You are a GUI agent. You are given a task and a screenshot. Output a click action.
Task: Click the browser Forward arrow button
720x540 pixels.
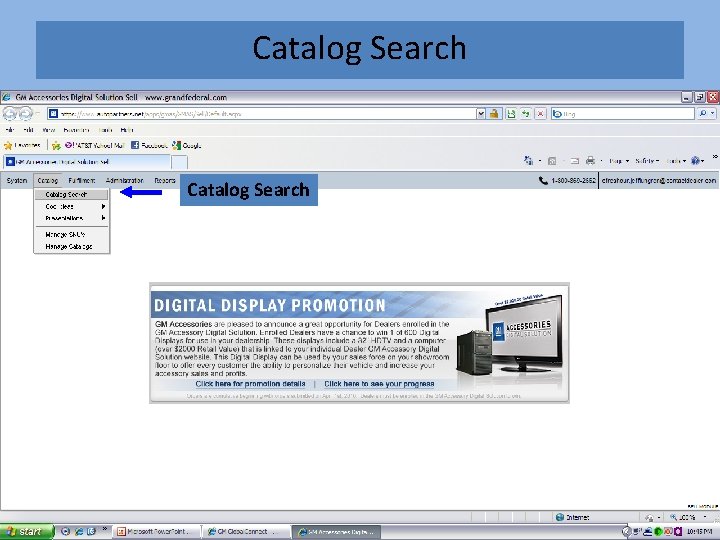(26, 113)
